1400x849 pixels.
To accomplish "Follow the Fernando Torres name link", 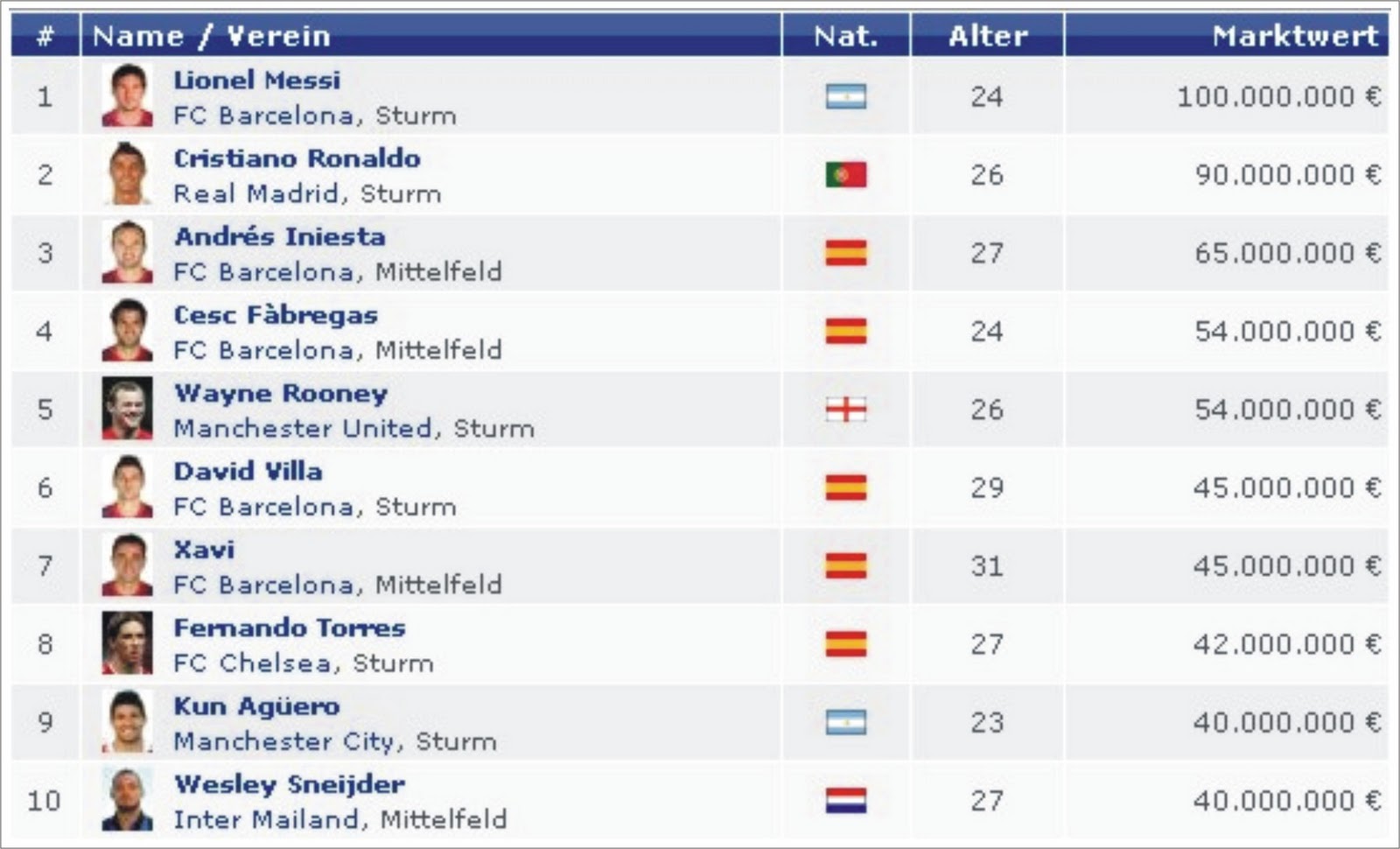I will 289,628.
